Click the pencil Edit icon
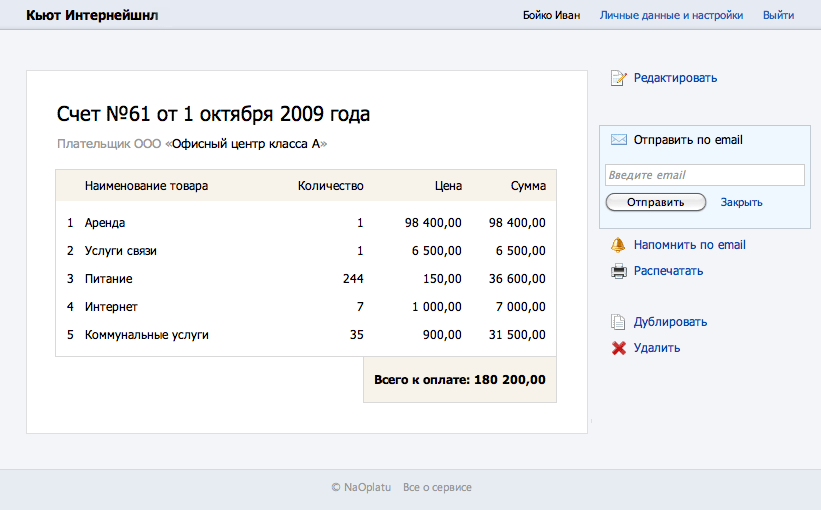The height and width of the screenshot is (510, 821). (x=618, y=78)
